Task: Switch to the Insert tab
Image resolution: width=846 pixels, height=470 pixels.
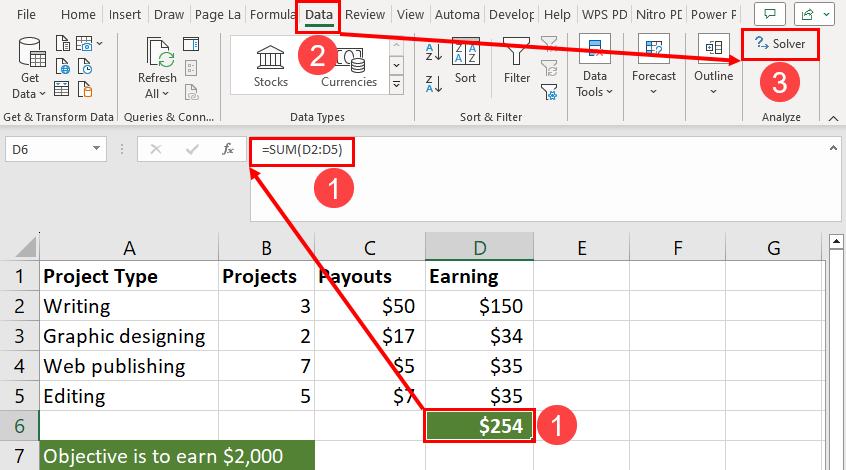Action: (x=125, y=15)
